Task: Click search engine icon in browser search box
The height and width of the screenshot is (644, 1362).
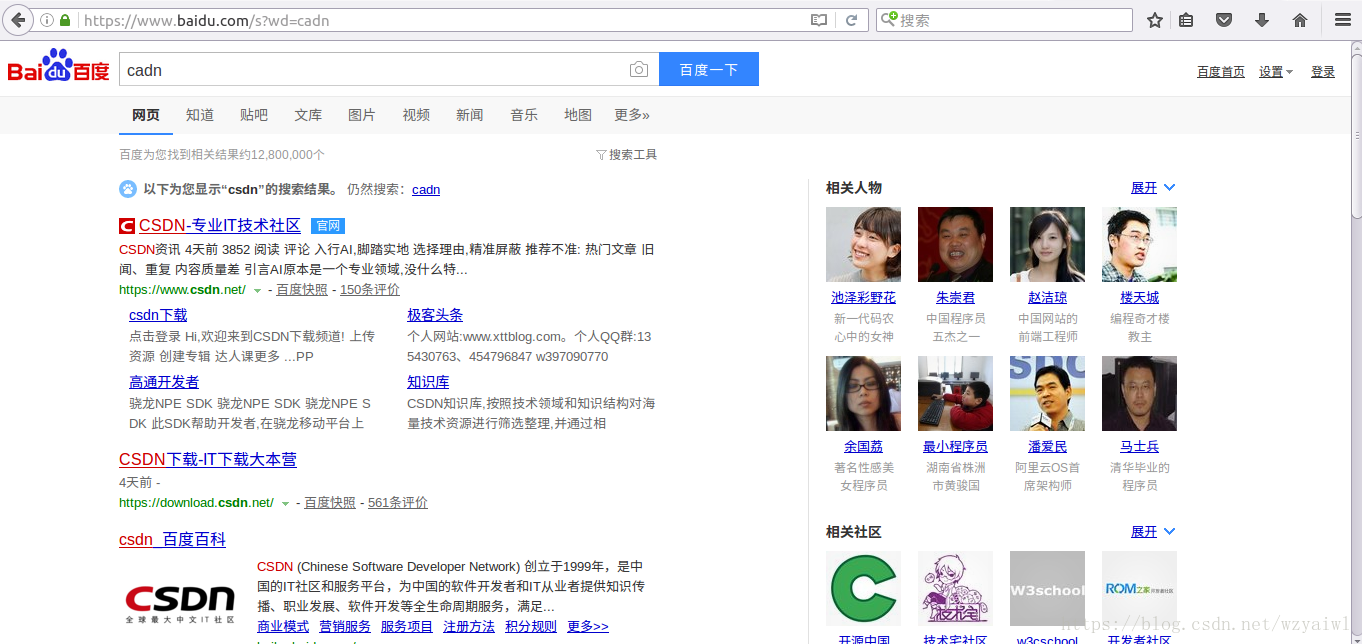Action: tap(888, 20)
